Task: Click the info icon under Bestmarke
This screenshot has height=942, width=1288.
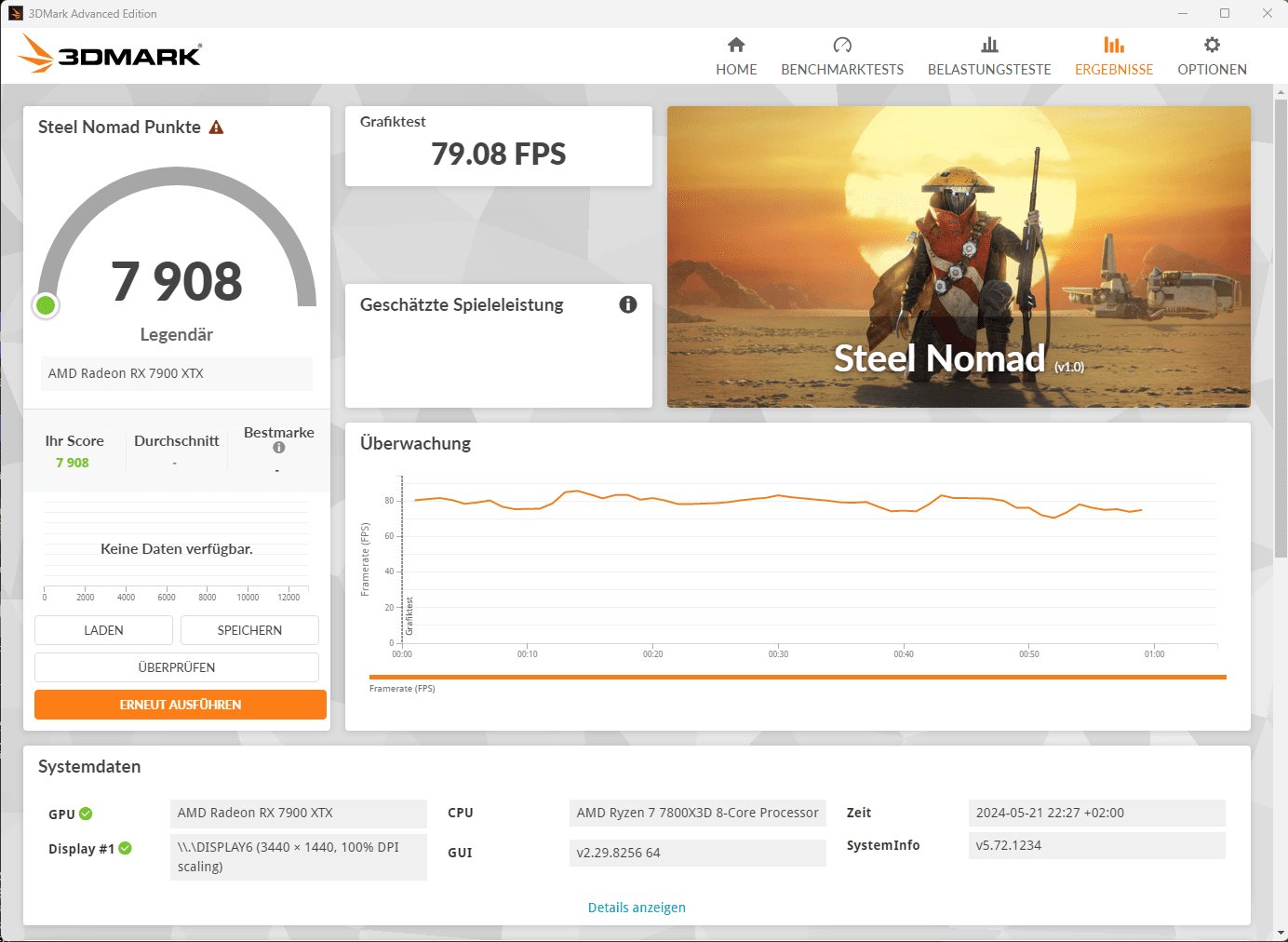Action: [x=279, y=448]
